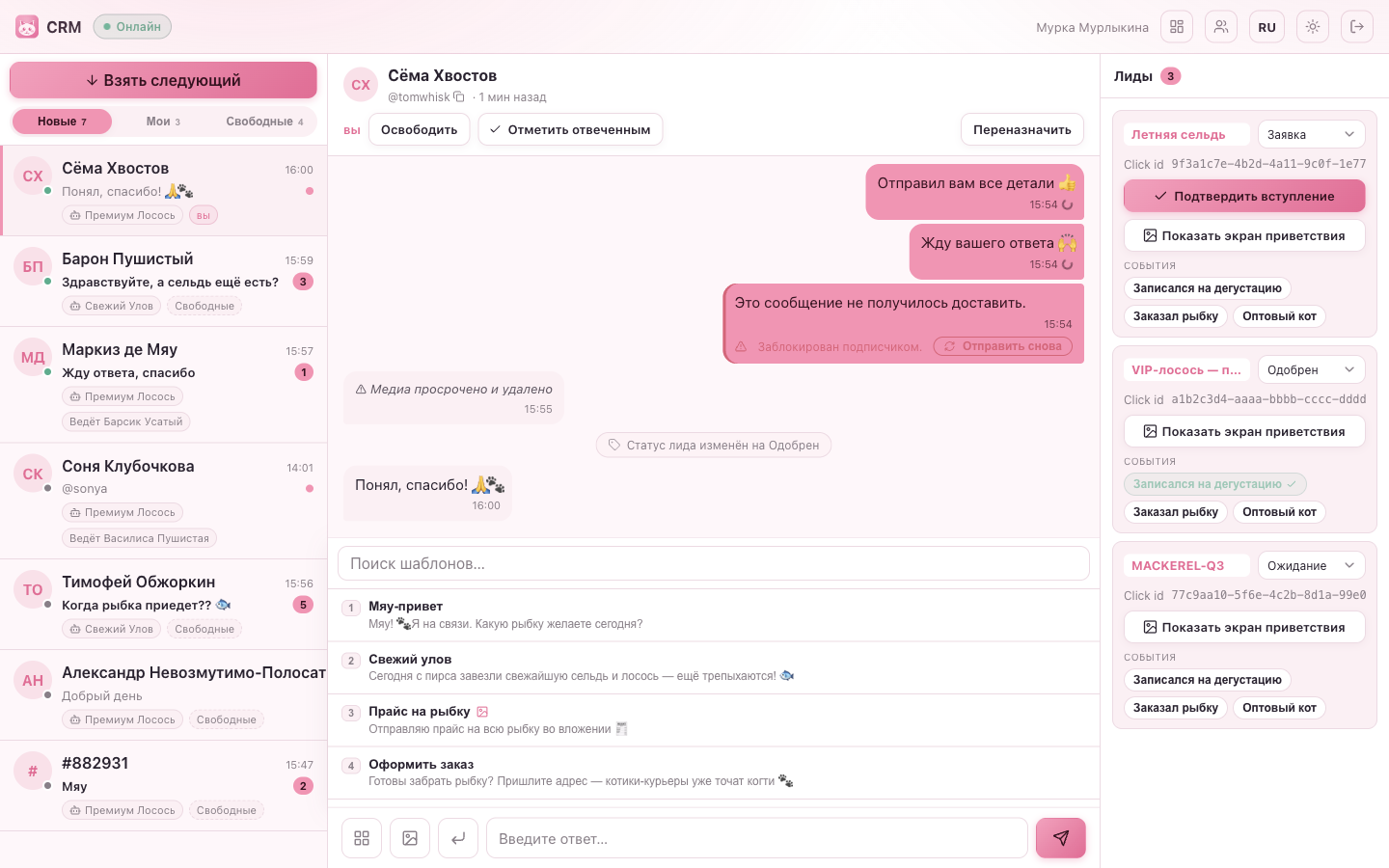Toggle 'Оптовый кот' event under Летняя сельдь
This screenshot has width=1389, height=868.
(x=1279, y=316)
